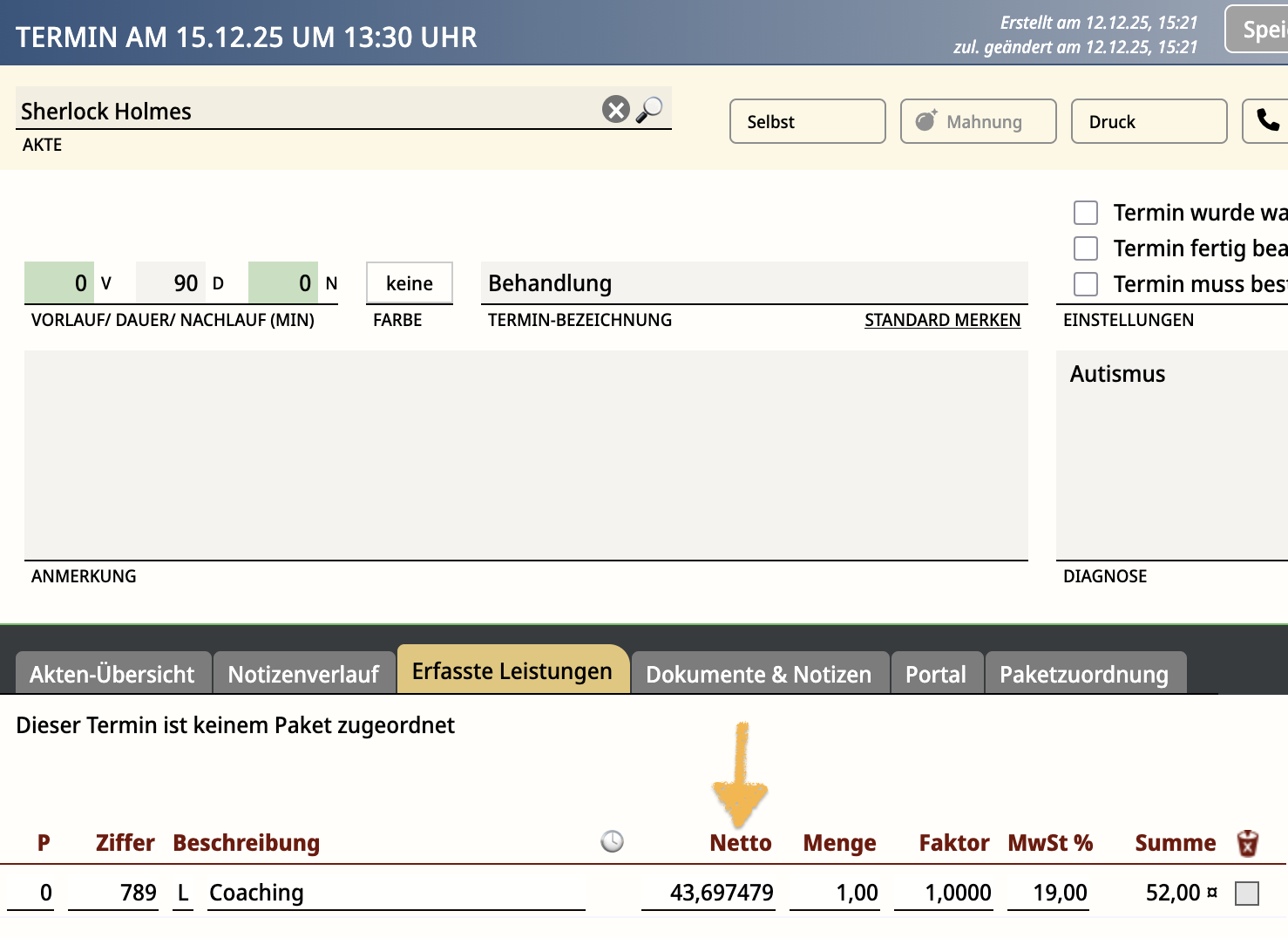Clear the Sherlock Holmes patient field
Viewport: 1288px width, 938px height.
615,110
